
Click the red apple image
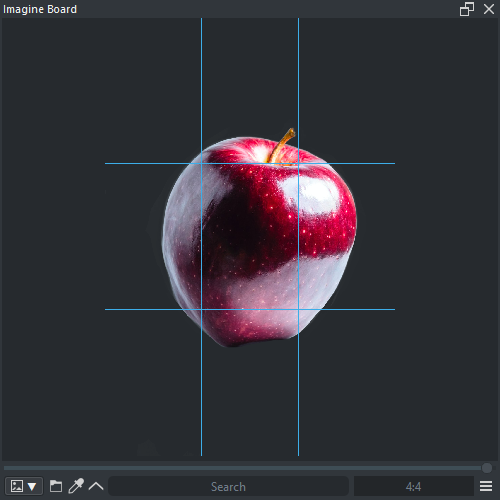pyautogui.click(x=259, y=238)
